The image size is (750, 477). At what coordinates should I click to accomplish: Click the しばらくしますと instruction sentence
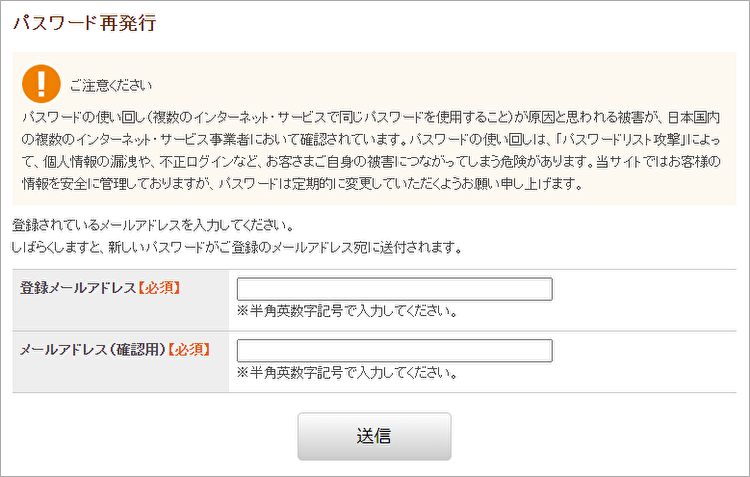(x=236, y=246)
